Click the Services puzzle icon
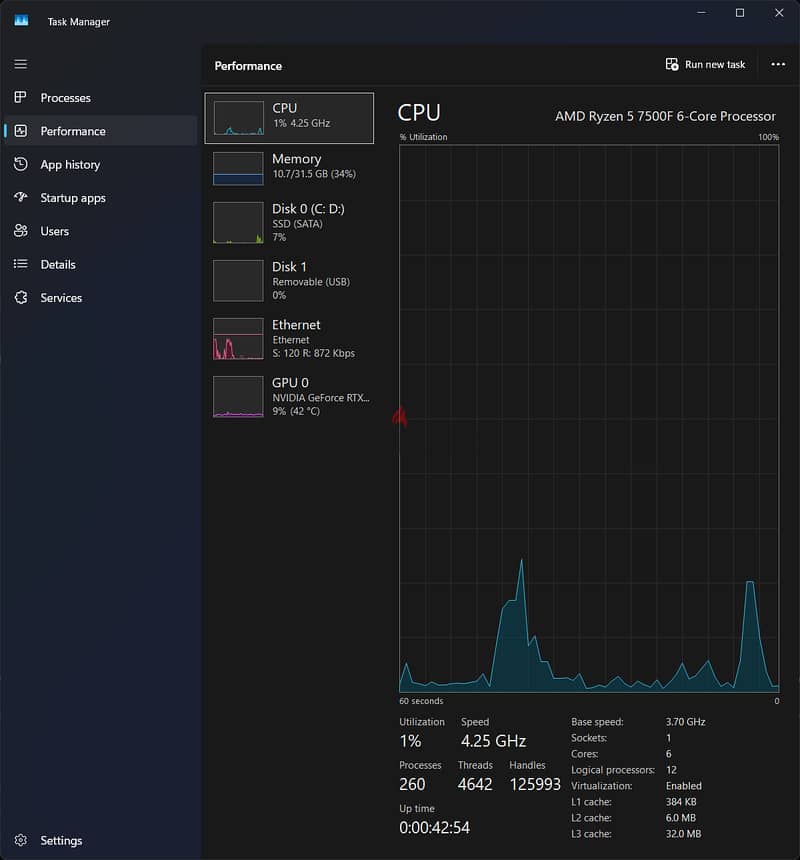Image resolution: width=800 pixels, height=860 pixels. [21, 298]
